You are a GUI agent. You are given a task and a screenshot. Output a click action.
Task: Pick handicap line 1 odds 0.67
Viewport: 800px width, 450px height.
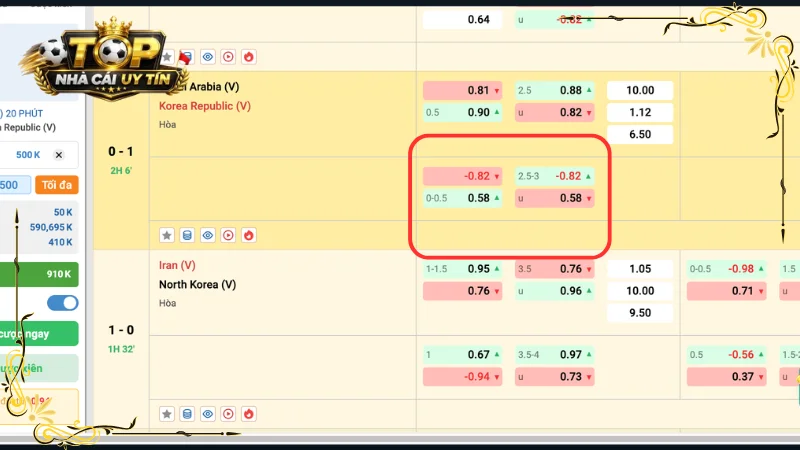tap(462, 355)
